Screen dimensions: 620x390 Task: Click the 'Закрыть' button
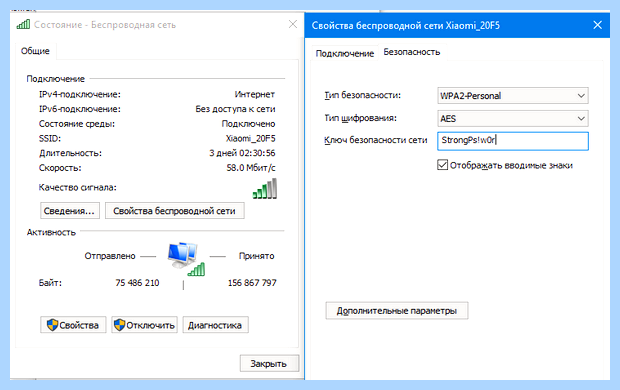(x=269, y=363)
